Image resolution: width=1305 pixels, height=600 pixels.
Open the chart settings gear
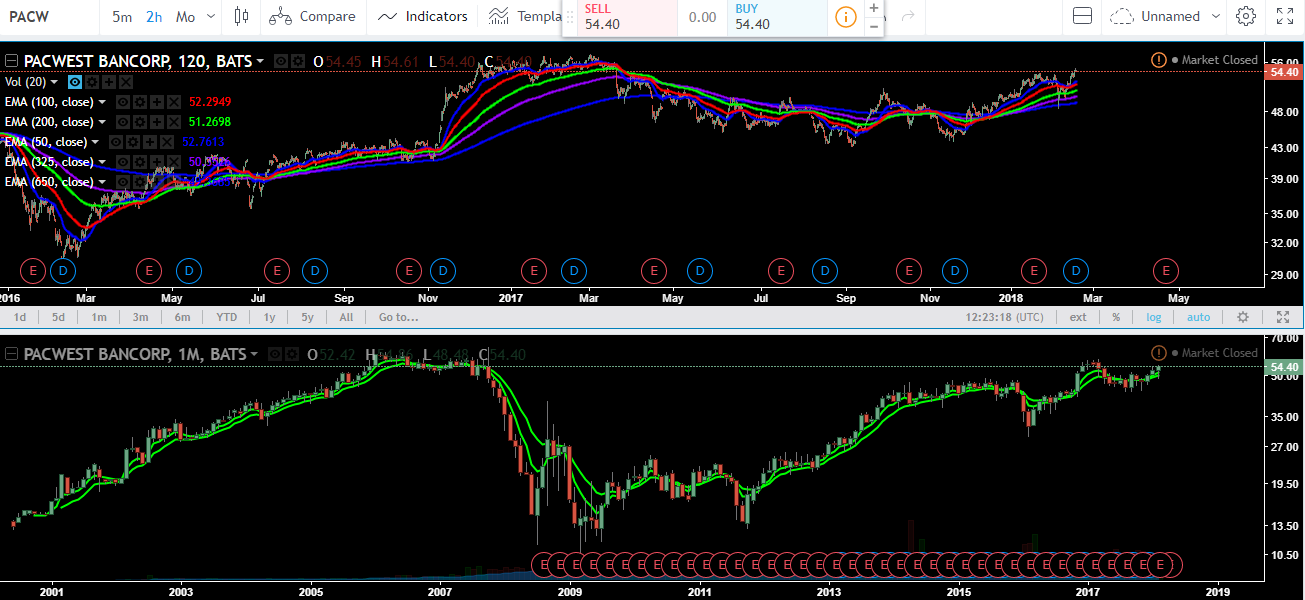[1244, 16]
